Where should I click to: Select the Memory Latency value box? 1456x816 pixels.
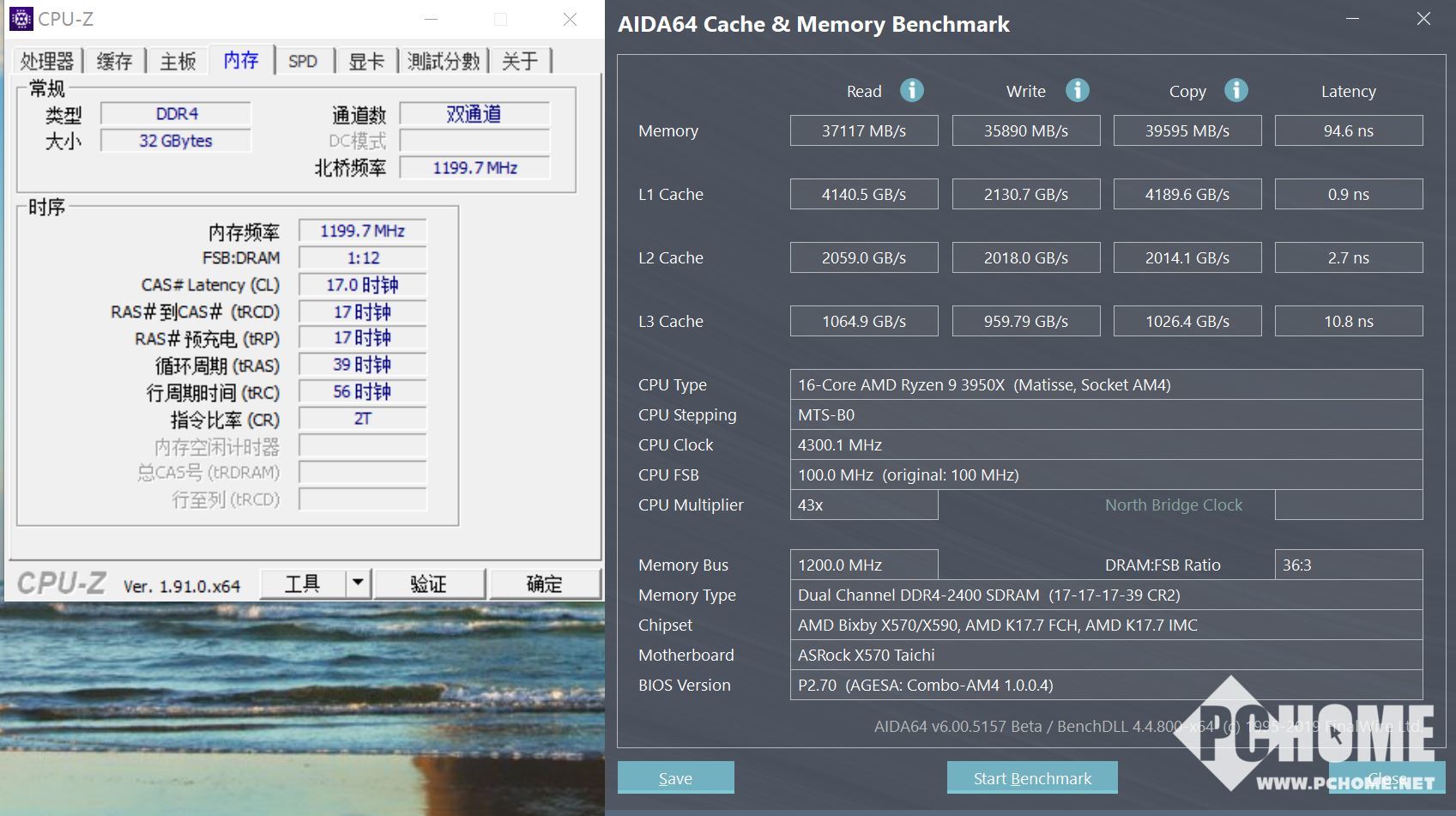1348,131
